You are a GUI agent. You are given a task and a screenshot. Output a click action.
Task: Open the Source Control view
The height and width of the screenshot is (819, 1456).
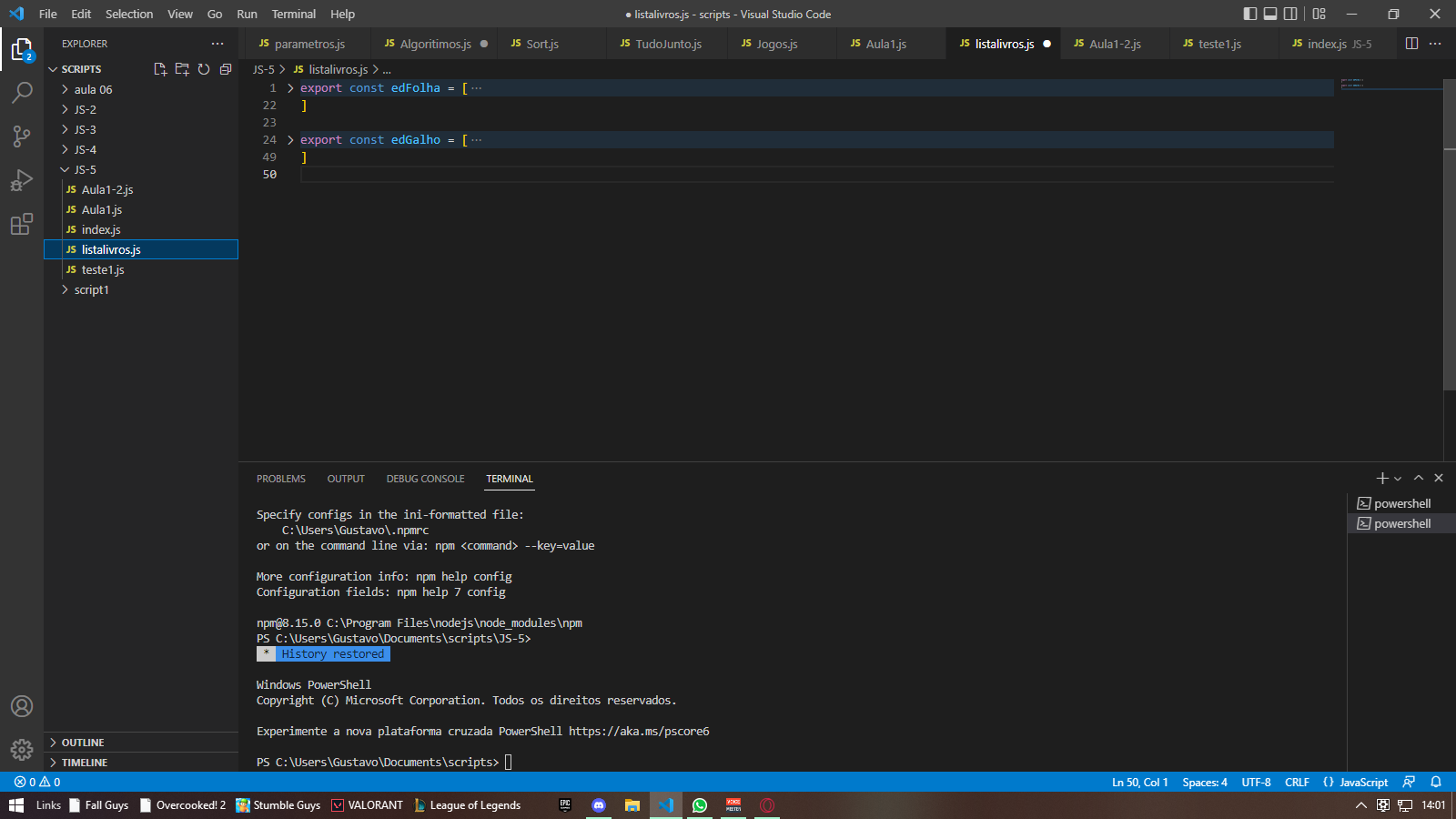click(x=22, y=136)
